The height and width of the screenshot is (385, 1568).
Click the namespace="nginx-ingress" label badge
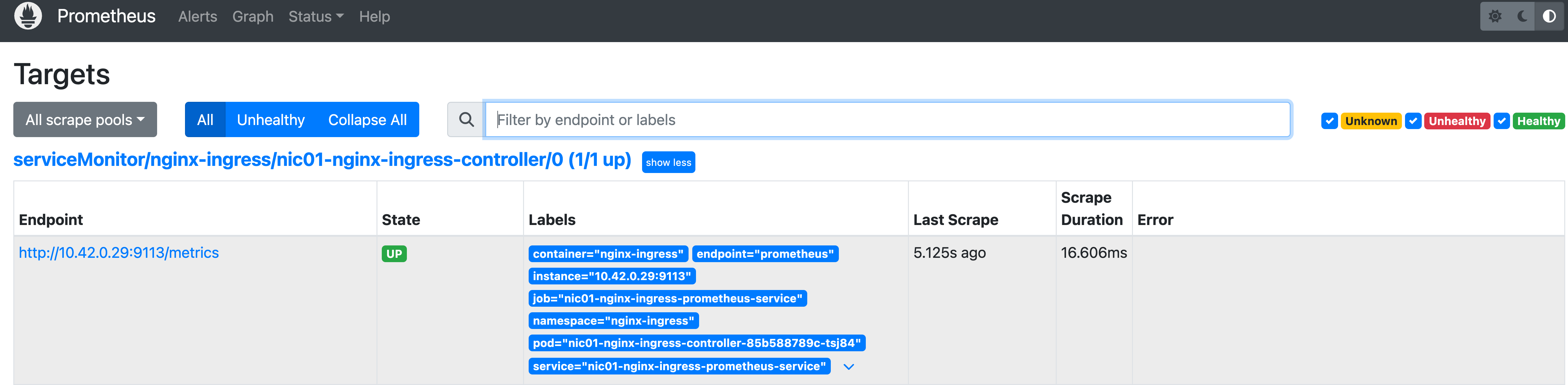point(614,321)
